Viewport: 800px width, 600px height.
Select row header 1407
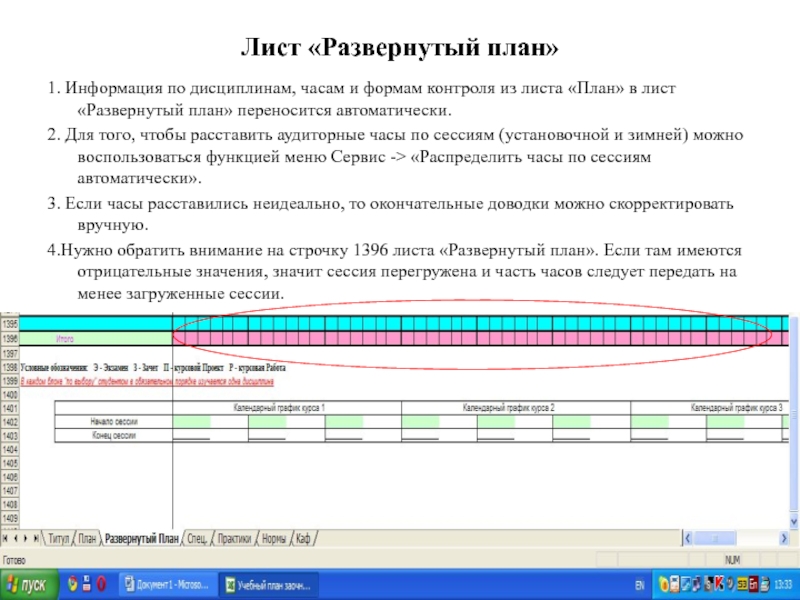pyautogui.click(x=10, y=491)
